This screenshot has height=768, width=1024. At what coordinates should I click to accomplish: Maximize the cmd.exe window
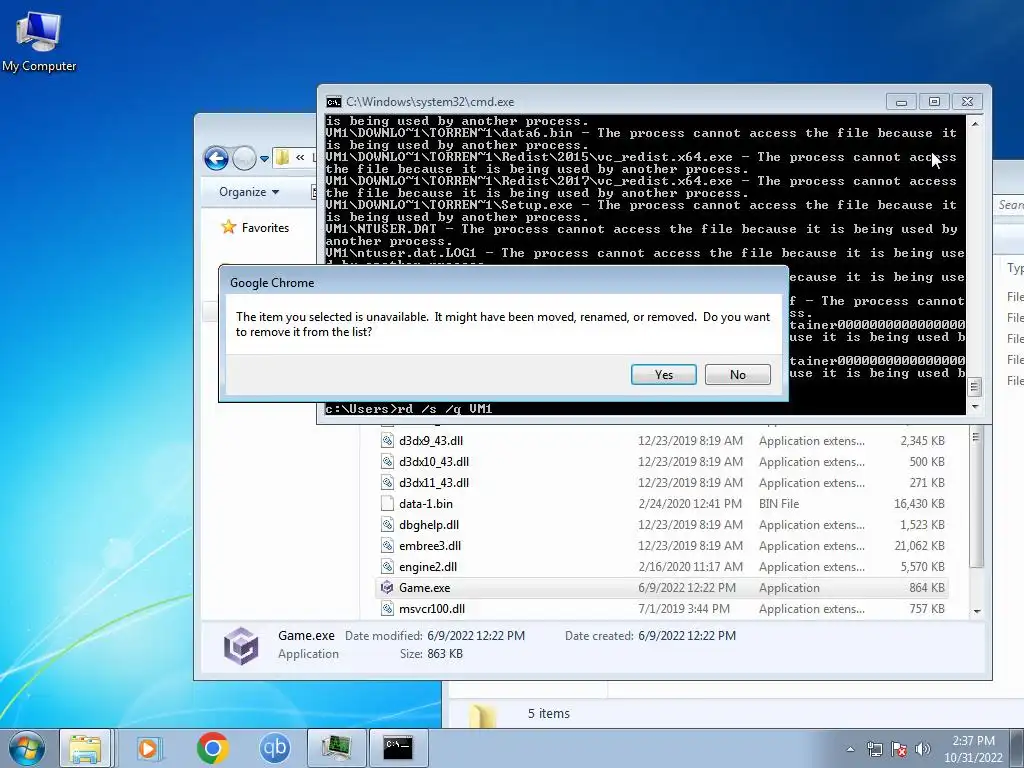click(x=934, y=101)
